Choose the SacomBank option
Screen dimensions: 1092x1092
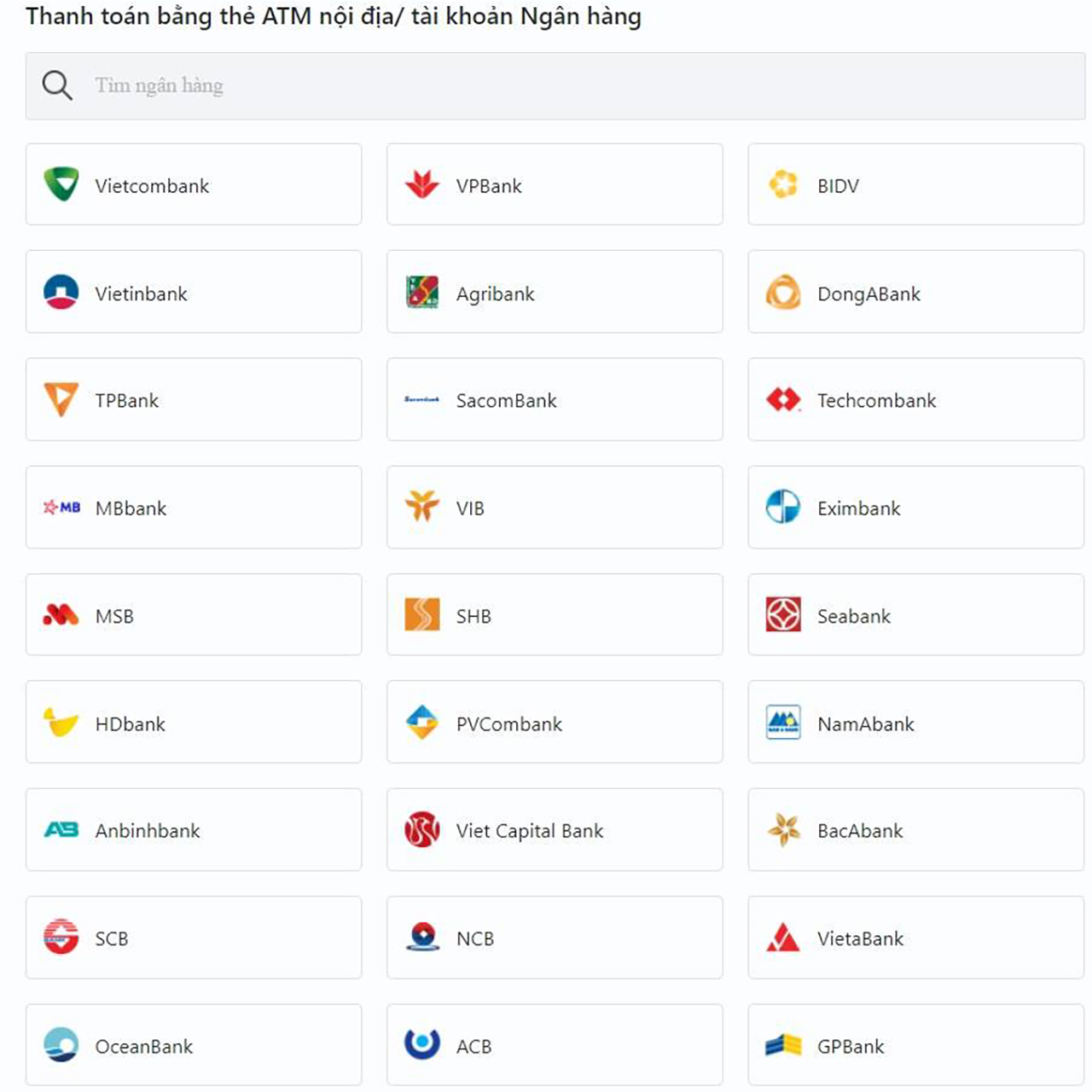pyautogui.click(x=555, y=399)
